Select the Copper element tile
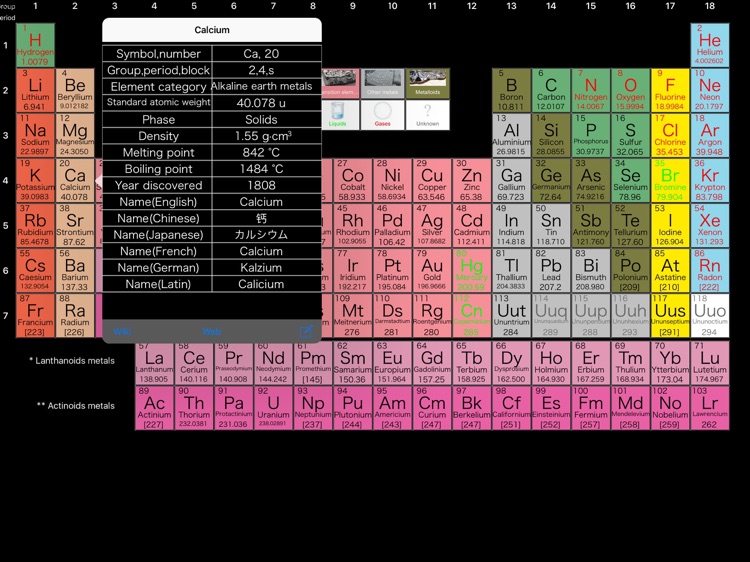The image size is (750, 562). click(x=432, y=180)
